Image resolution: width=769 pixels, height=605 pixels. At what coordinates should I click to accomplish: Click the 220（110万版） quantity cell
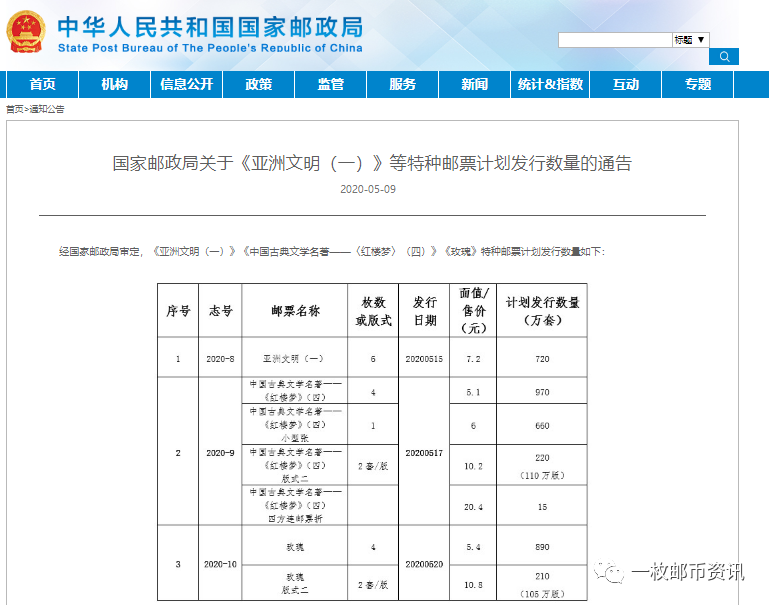tap(542, 466)
